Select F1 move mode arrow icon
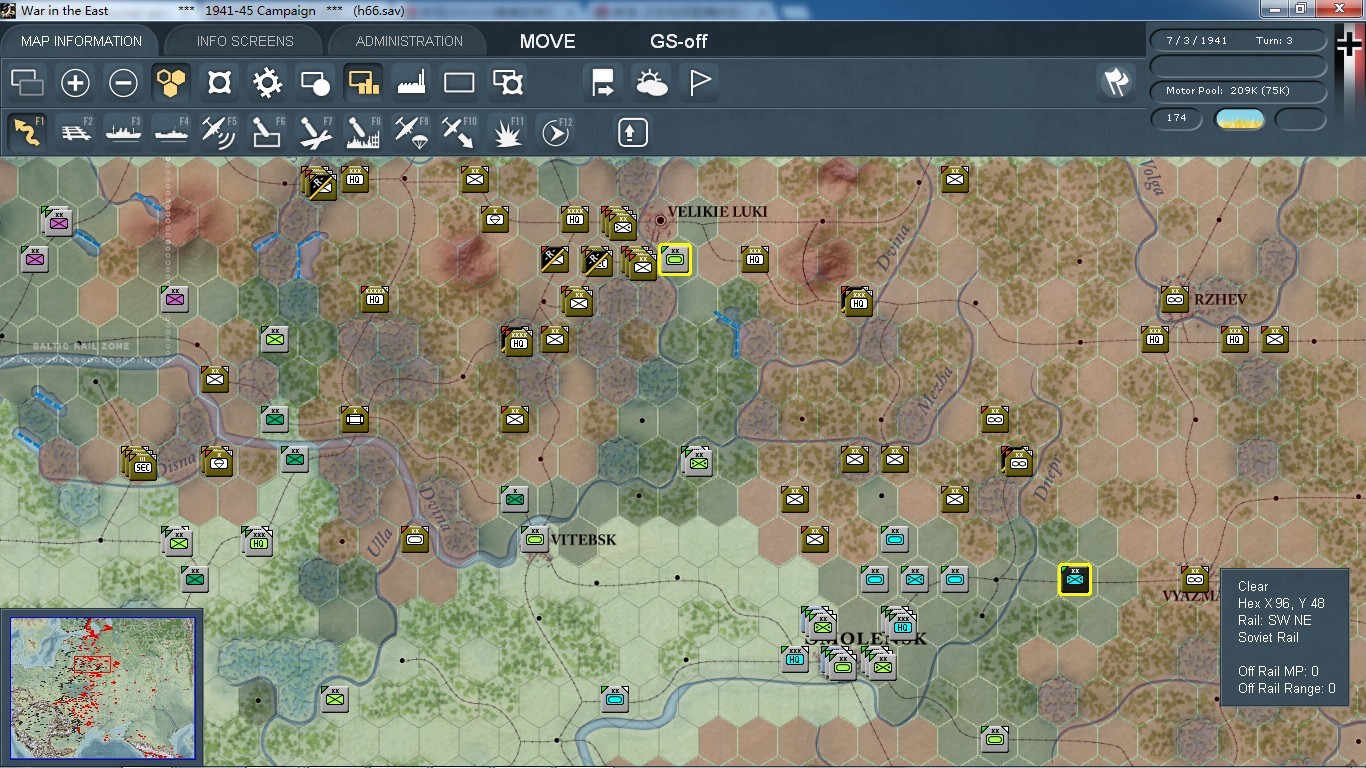Viewport: 1366px width, 768px height. point(27,132)
